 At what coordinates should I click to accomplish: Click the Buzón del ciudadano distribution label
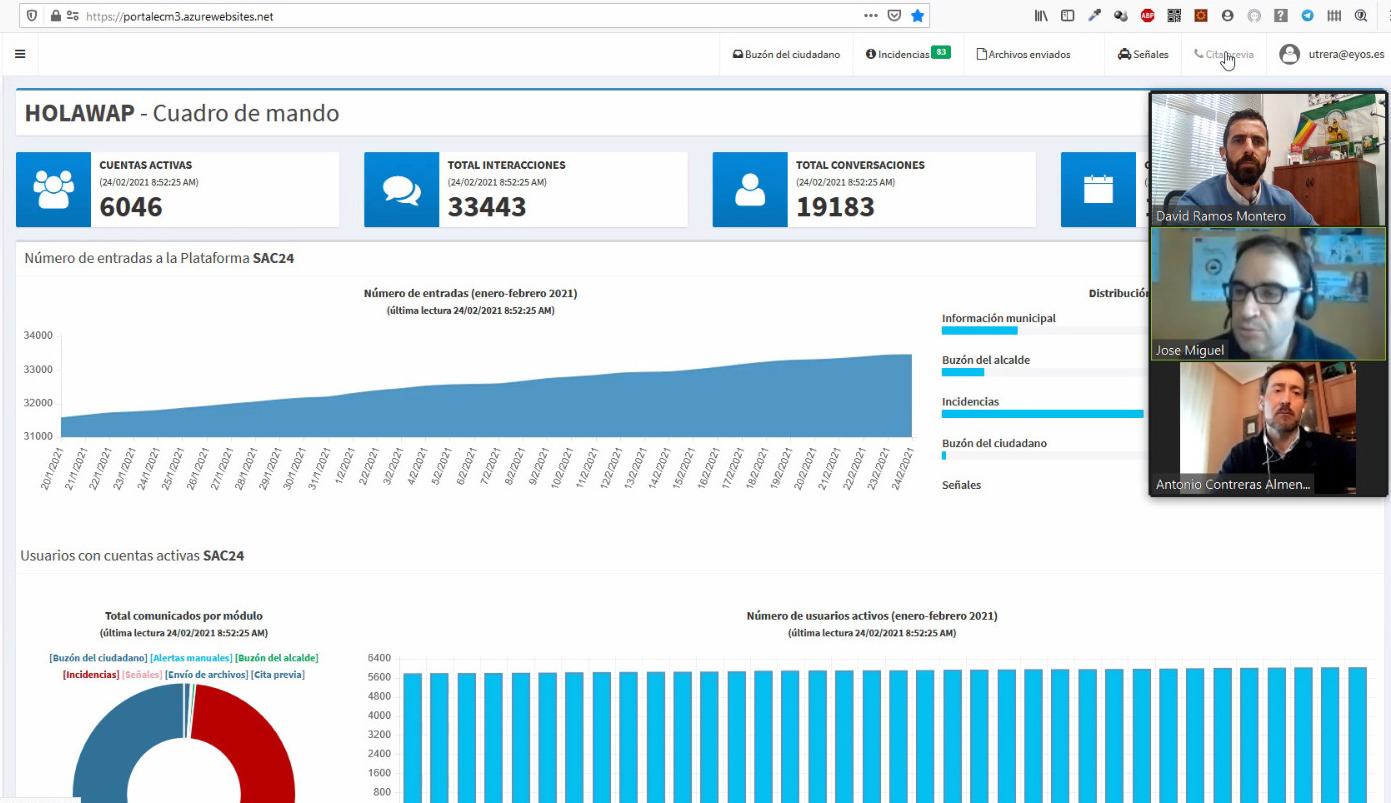click(994, 443)
